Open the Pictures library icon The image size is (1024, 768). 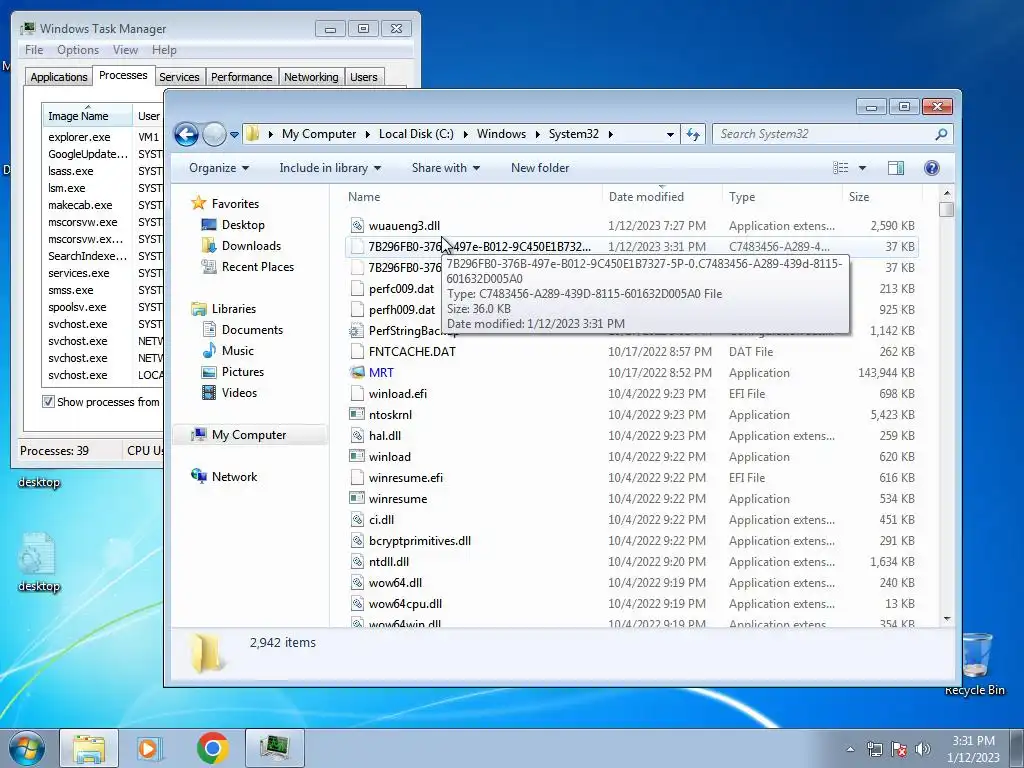click(209, 372)
